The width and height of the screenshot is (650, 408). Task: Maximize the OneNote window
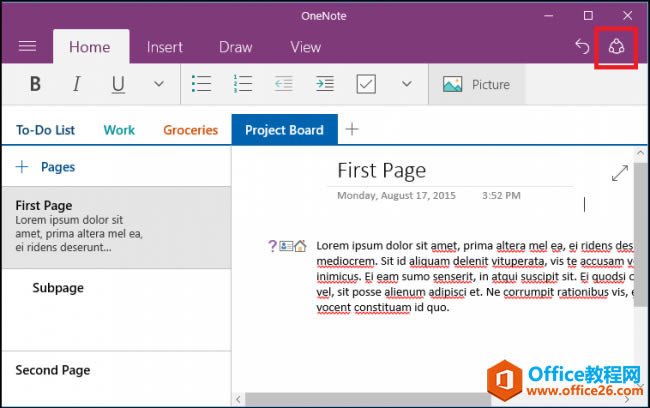pos(588,16)
